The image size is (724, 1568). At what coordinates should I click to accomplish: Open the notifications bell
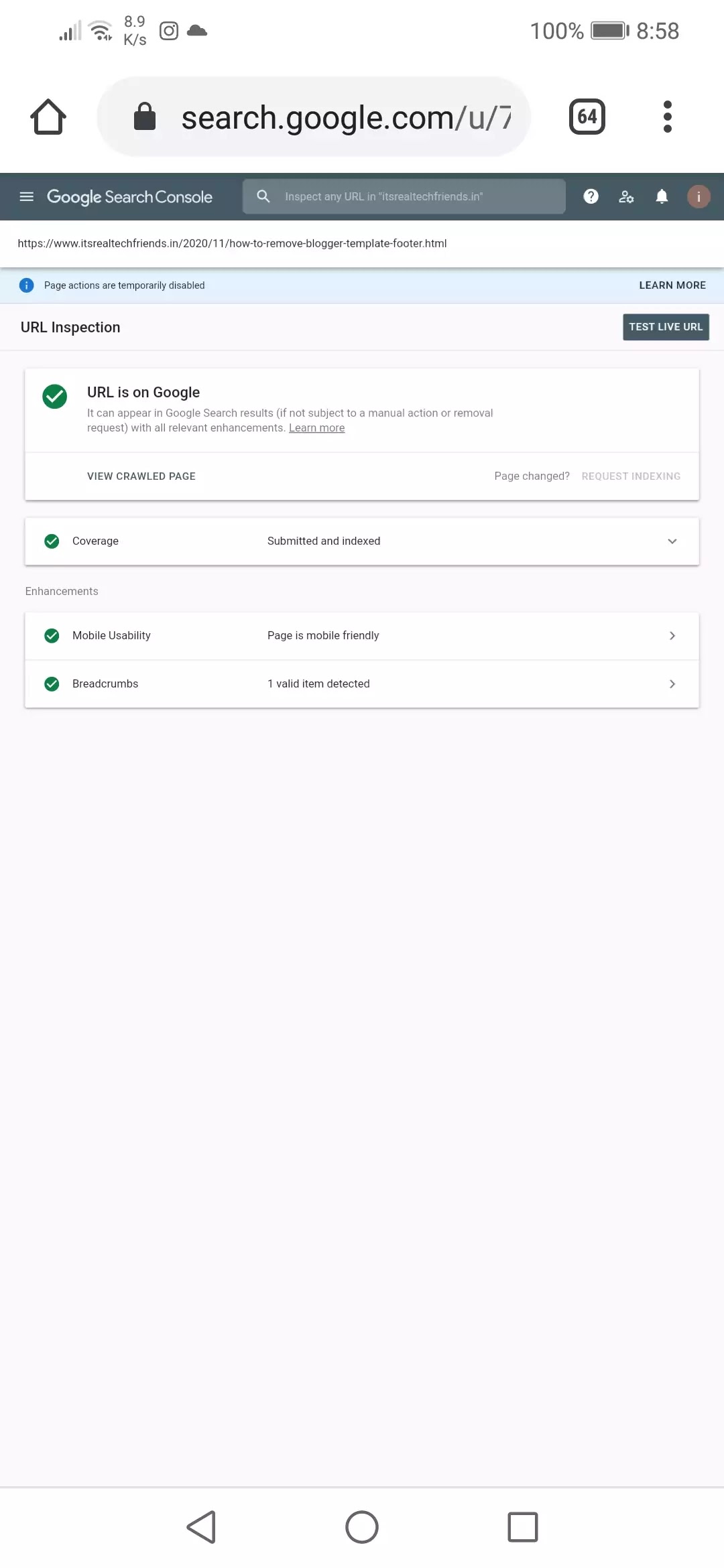pyautogui.click(x=662, y=196)
